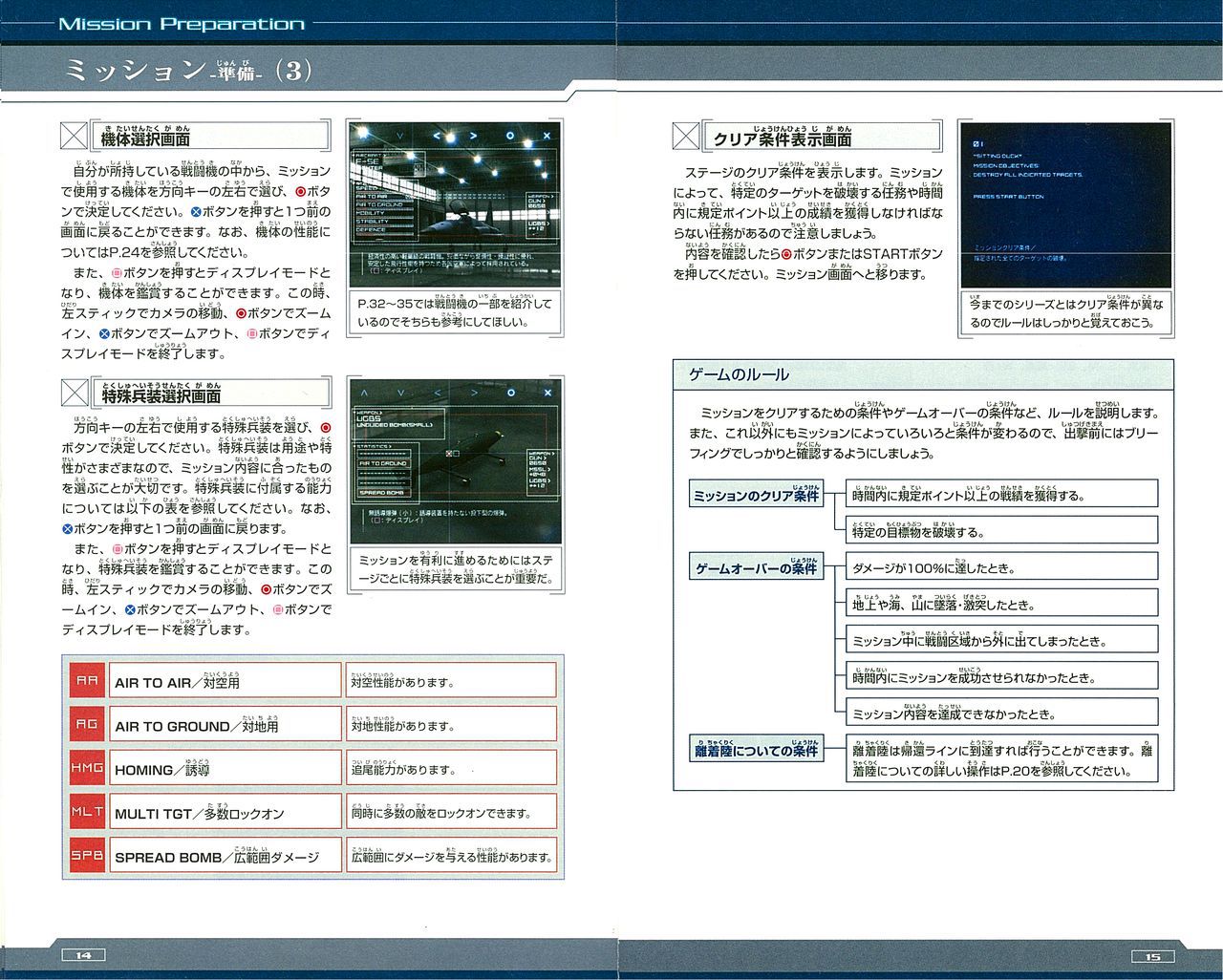The width and height of the screenshot is (1223, 980).
Task: Click the 追尾能力があります description cell
Action: click(451, 768)
